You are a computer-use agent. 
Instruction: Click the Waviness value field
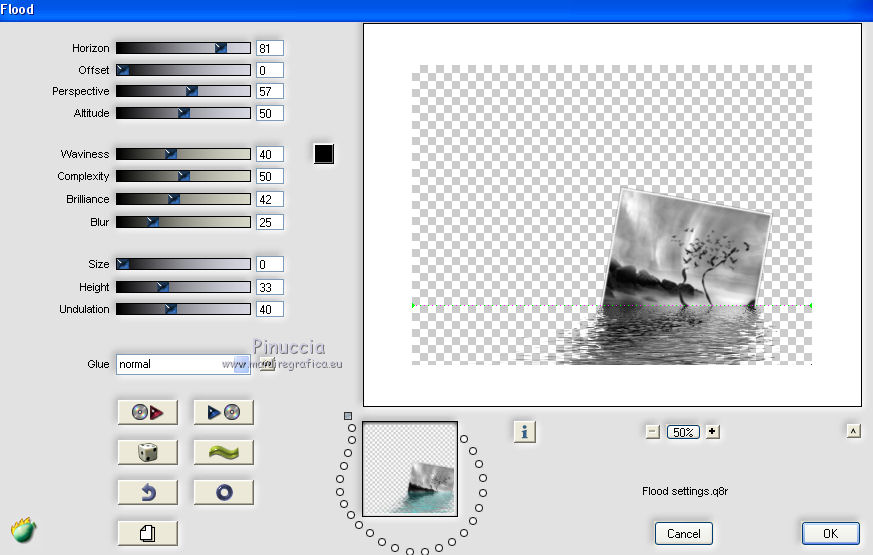[x=270, y=154]
